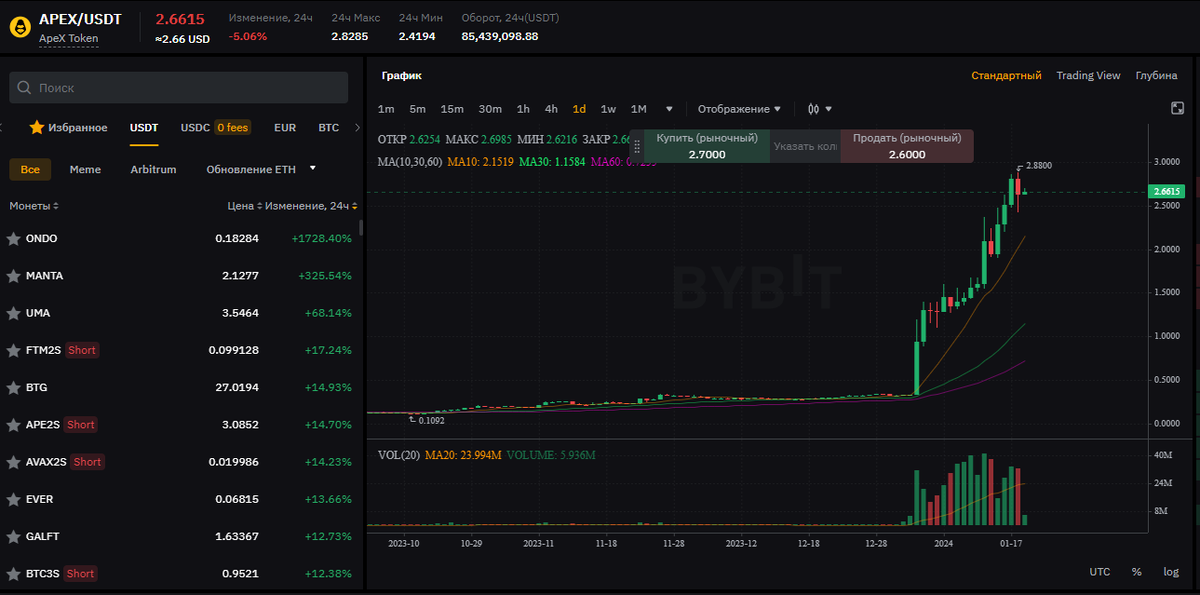Switch to Глубина depth chart

(x=1156, y=75)
